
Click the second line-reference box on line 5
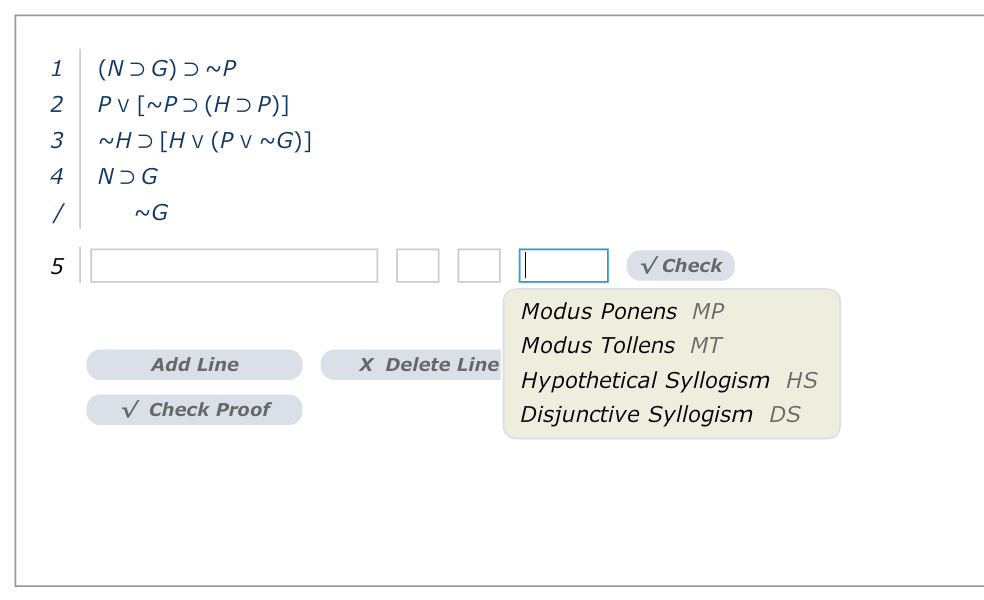click(477, 265)
